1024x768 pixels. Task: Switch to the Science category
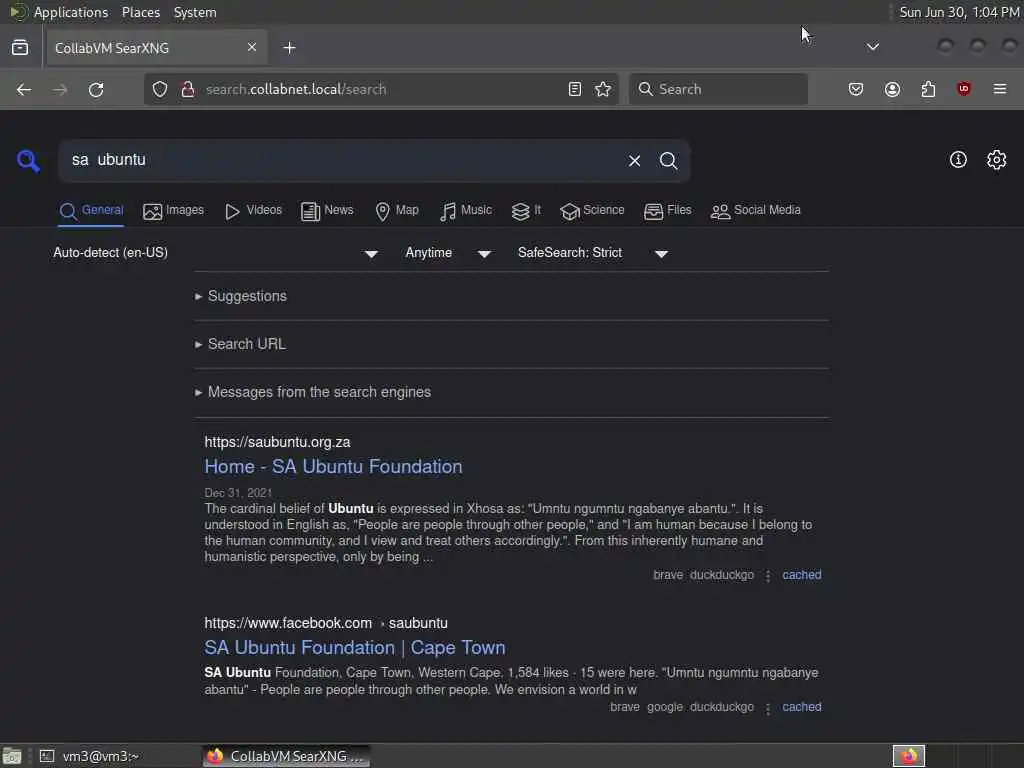pos(592,211)
